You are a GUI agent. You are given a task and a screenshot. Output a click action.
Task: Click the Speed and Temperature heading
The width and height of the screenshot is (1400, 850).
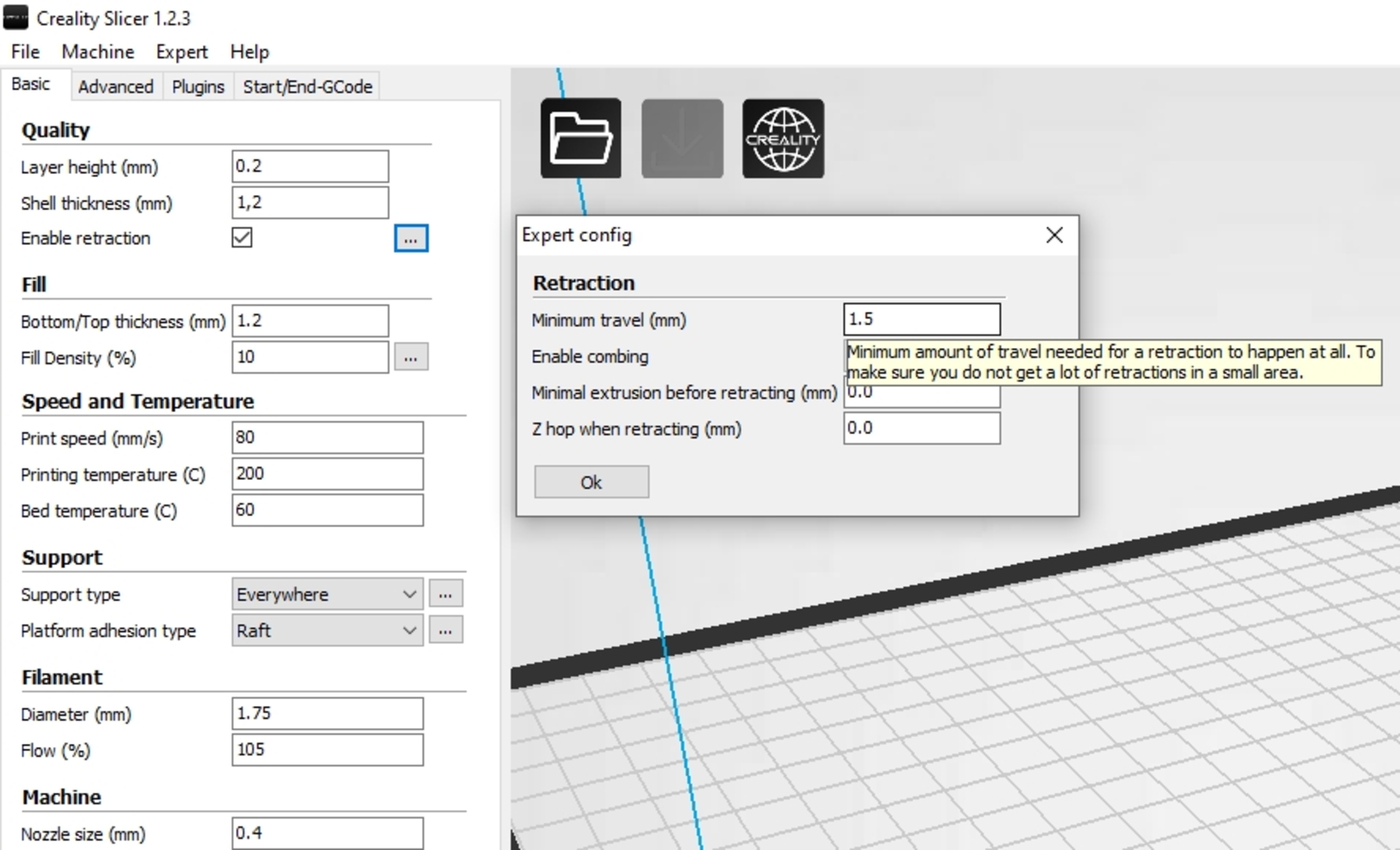tap(138, 401)
